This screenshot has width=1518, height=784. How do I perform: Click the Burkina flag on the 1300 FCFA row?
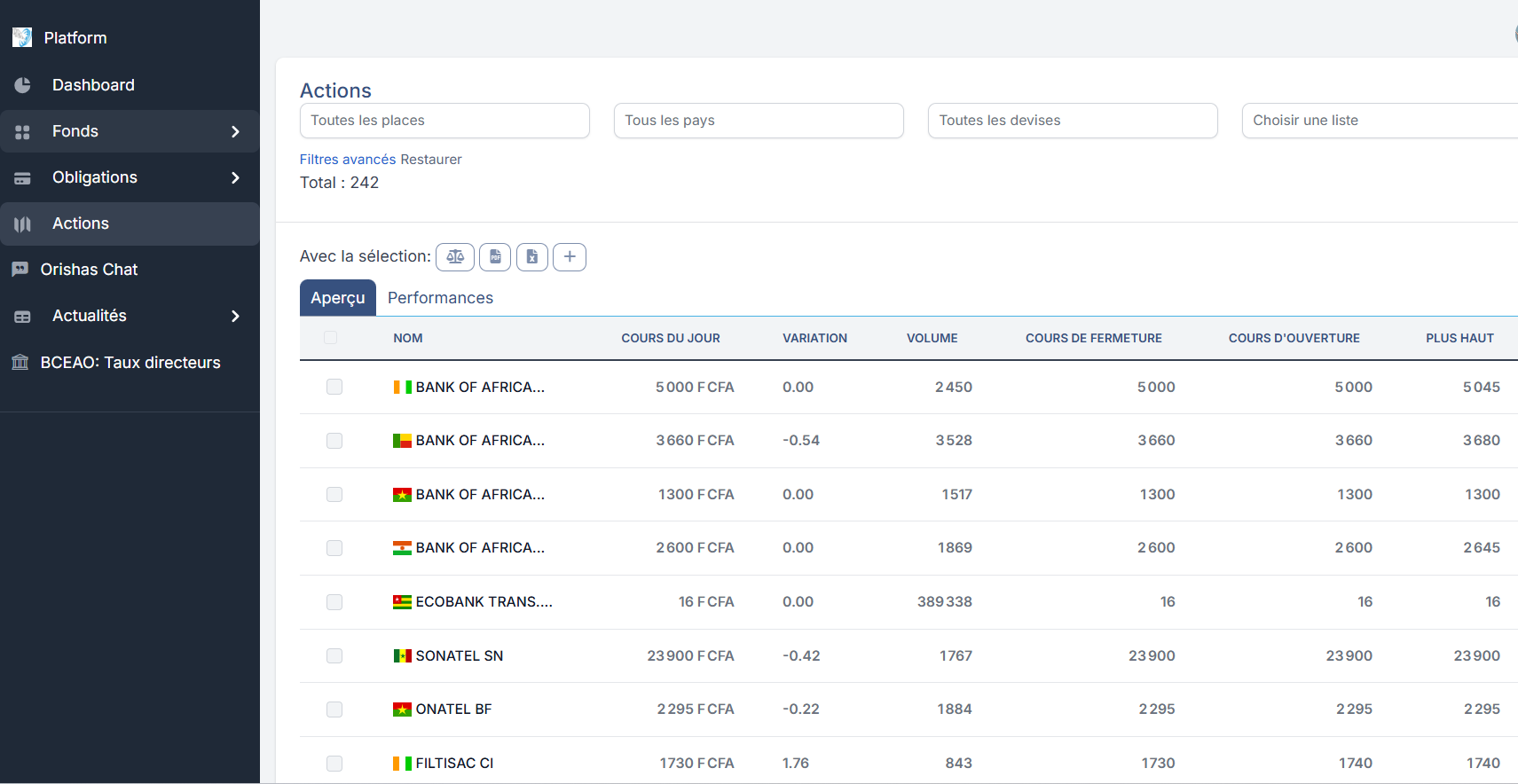click(x=403, y=495)
